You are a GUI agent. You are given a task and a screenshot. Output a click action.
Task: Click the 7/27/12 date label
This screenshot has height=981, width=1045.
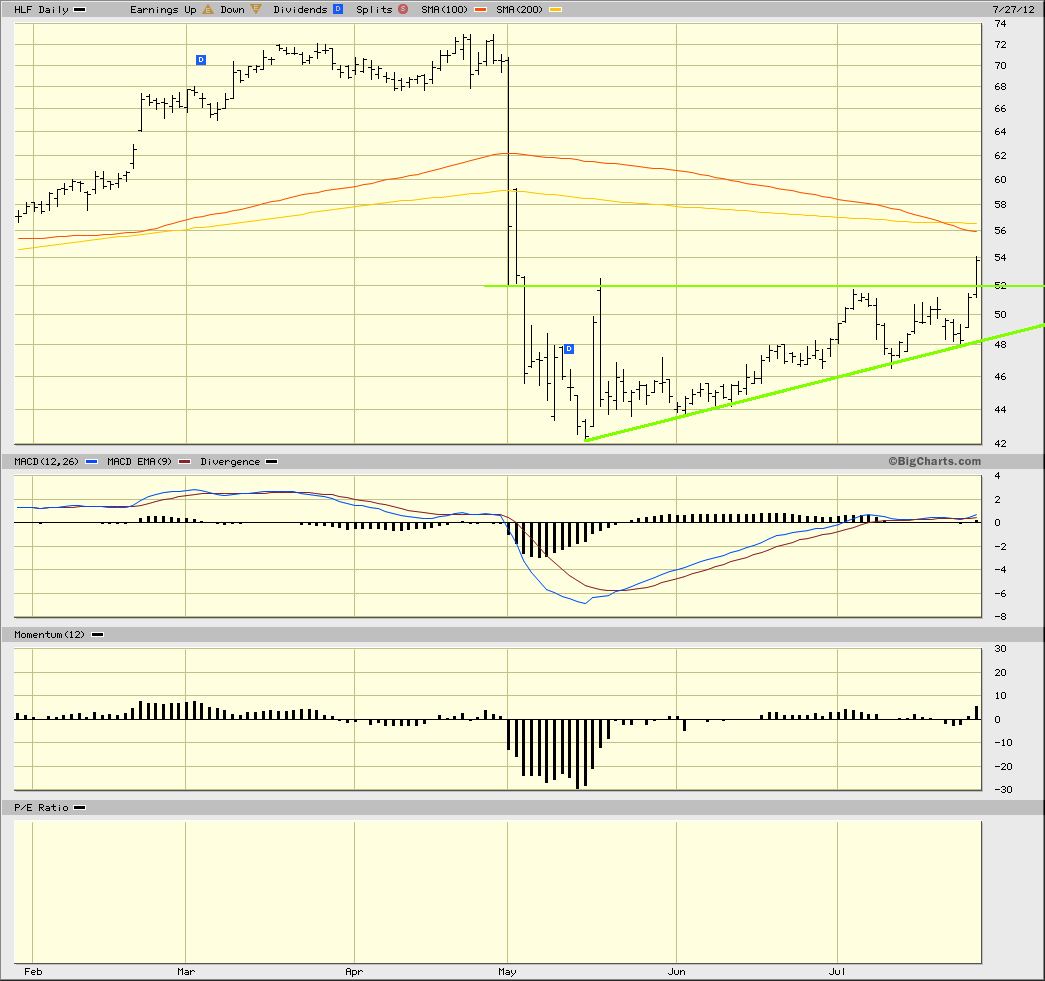tap(1014, 9)
